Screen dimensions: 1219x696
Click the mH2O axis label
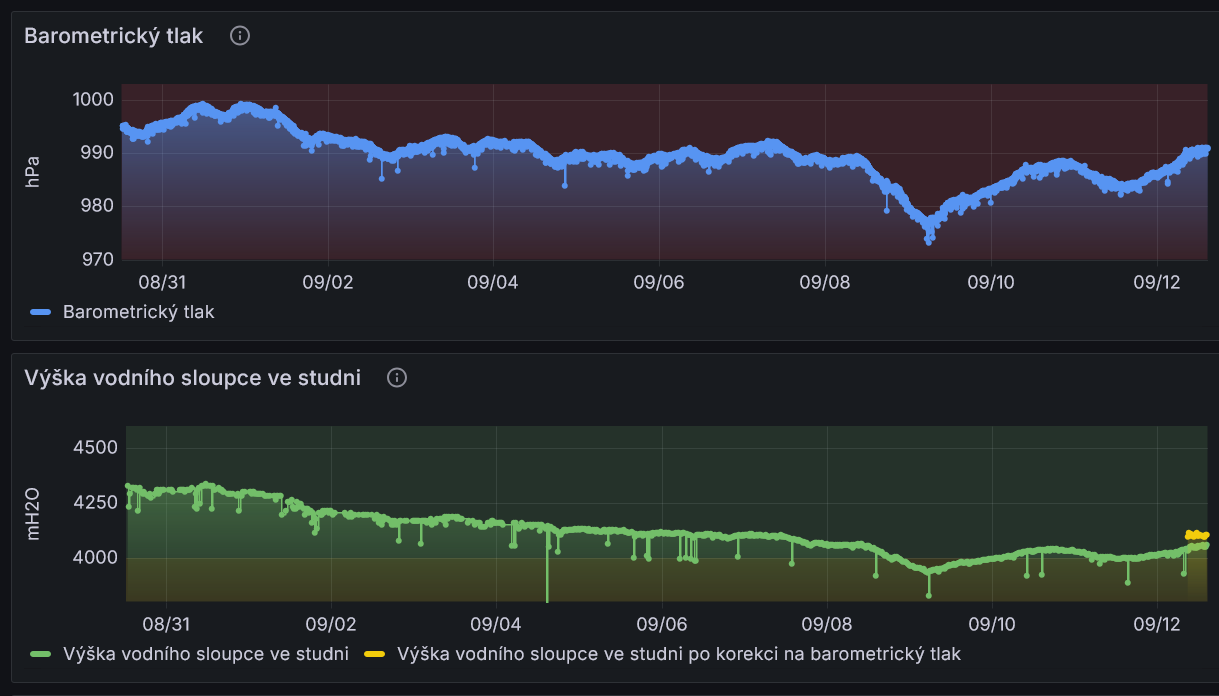pos(32,515)
